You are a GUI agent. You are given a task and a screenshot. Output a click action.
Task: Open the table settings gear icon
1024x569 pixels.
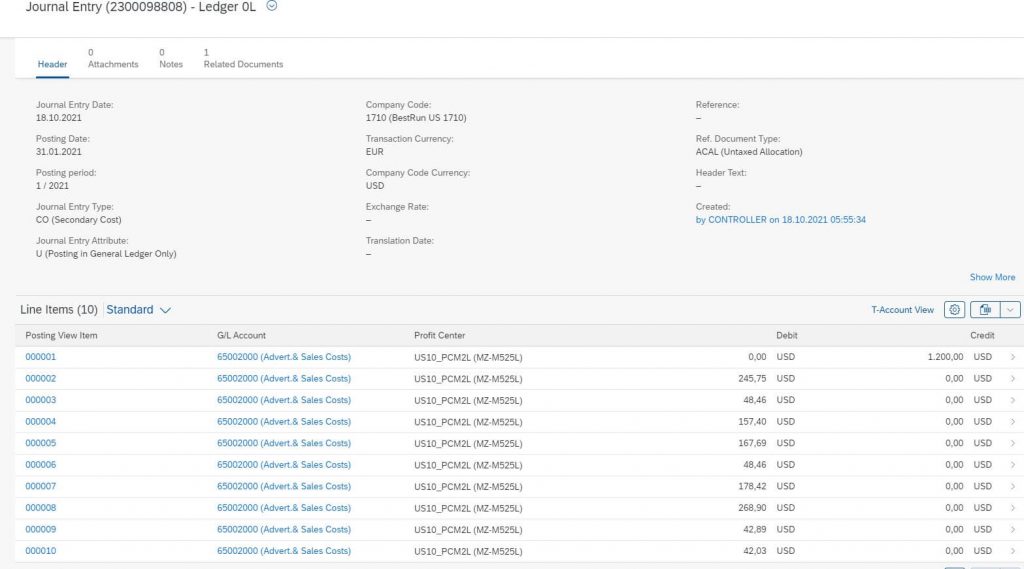[954, 310]
